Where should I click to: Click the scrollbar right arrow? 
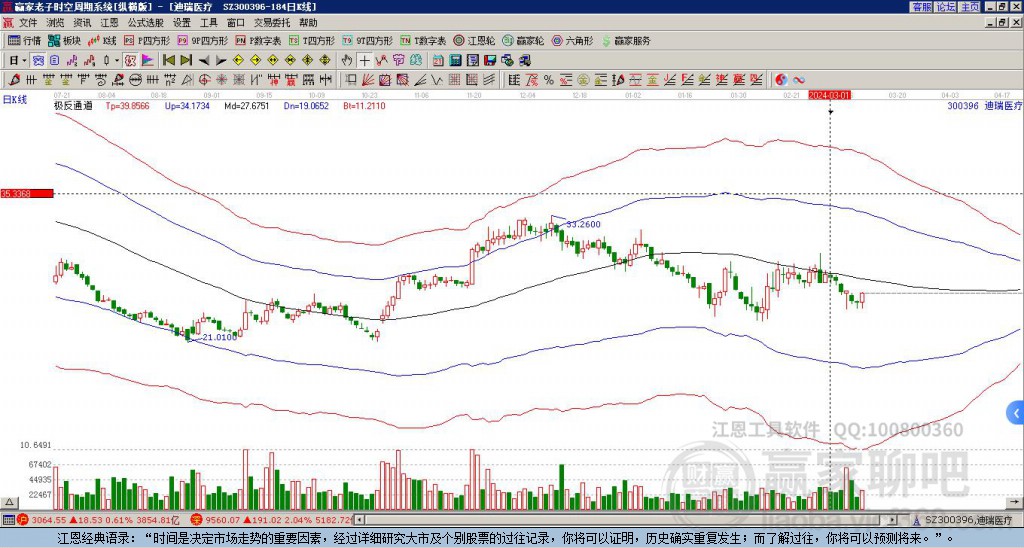(x=894, y=520)
